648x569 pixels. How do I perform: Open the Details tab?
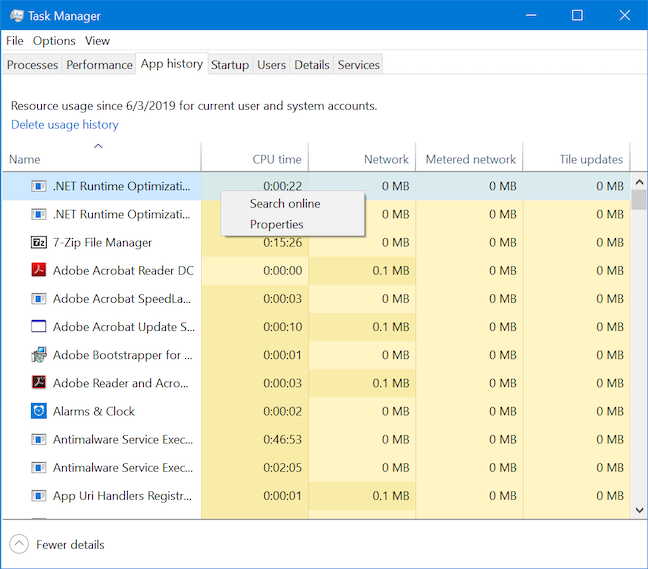click(x=312, y=65)
